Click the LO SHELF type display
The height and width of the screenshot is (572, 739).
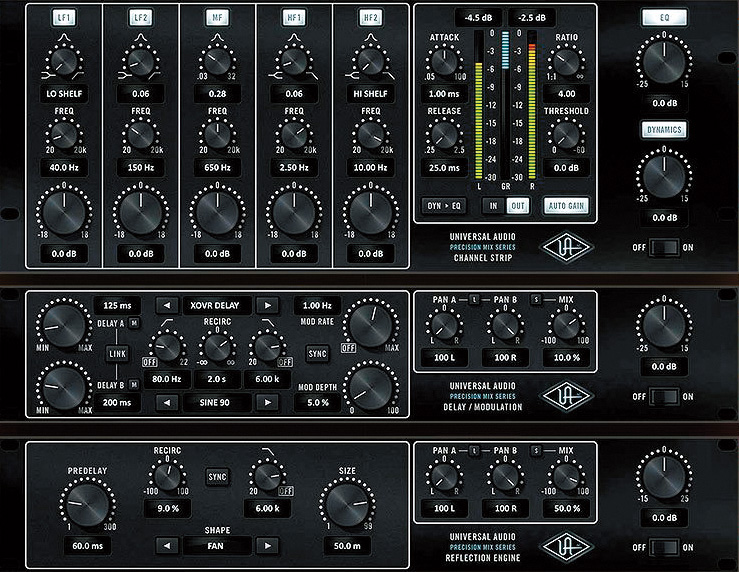click(x=64, y=94)
